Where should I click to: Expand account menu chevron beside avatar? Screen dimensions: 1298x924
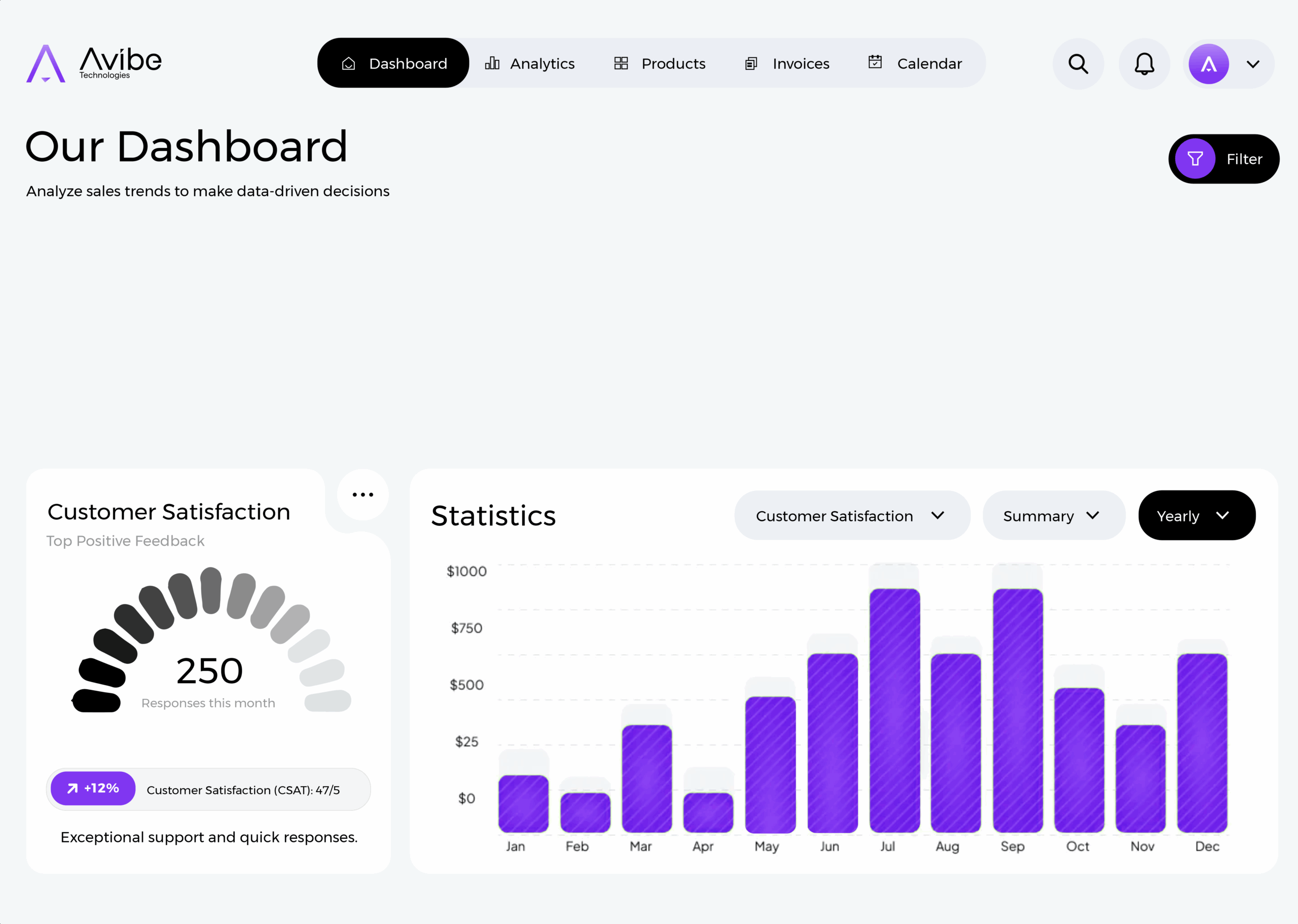pos(1252,64)
